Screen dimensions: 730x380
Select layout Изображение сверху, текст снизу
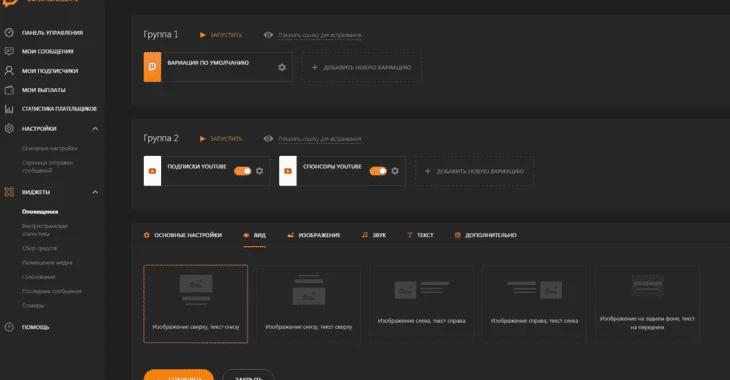(x=196, y=304)
